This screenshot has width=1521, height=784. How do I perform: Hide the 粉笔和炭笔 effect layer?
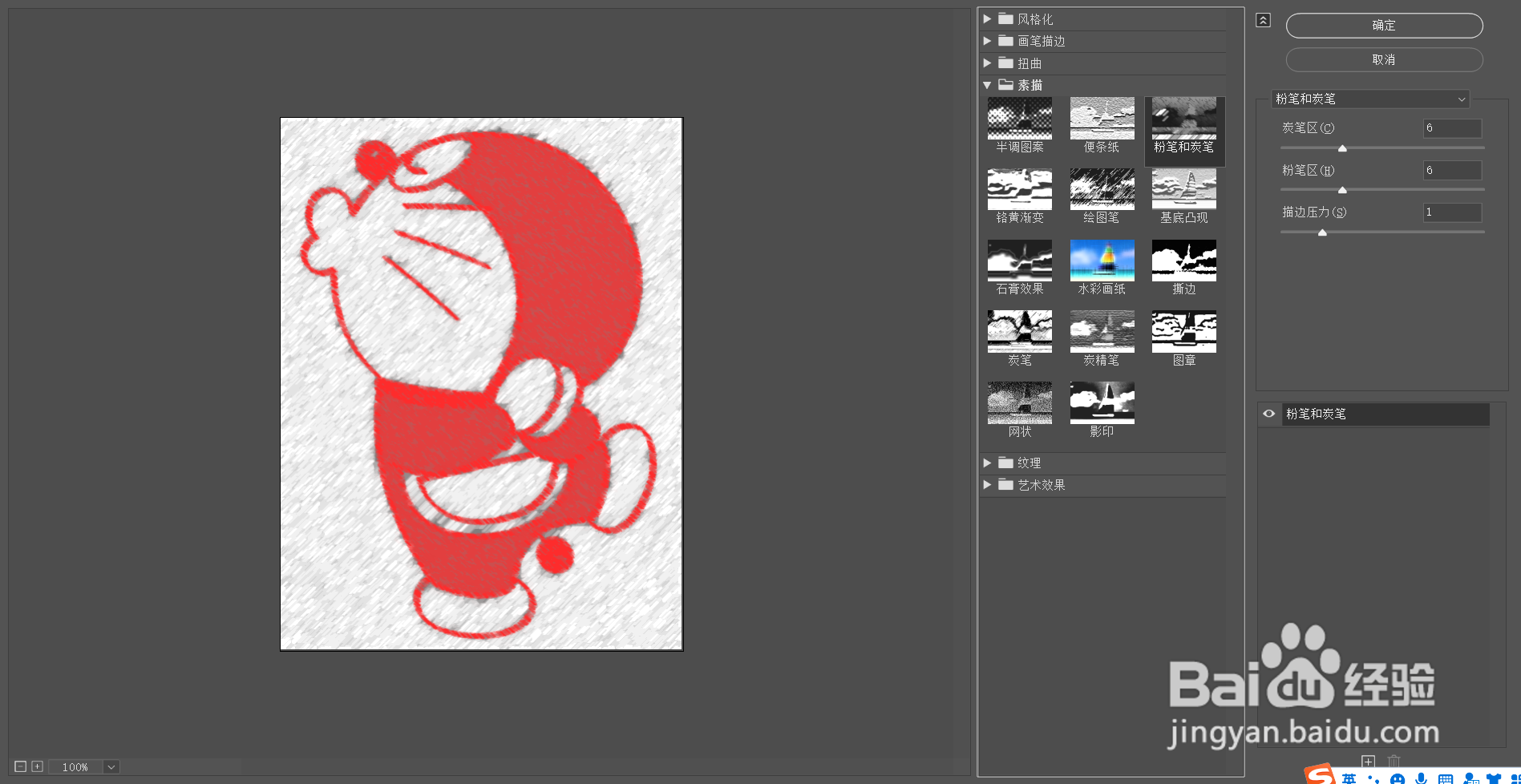click(x=1268, y=414)
